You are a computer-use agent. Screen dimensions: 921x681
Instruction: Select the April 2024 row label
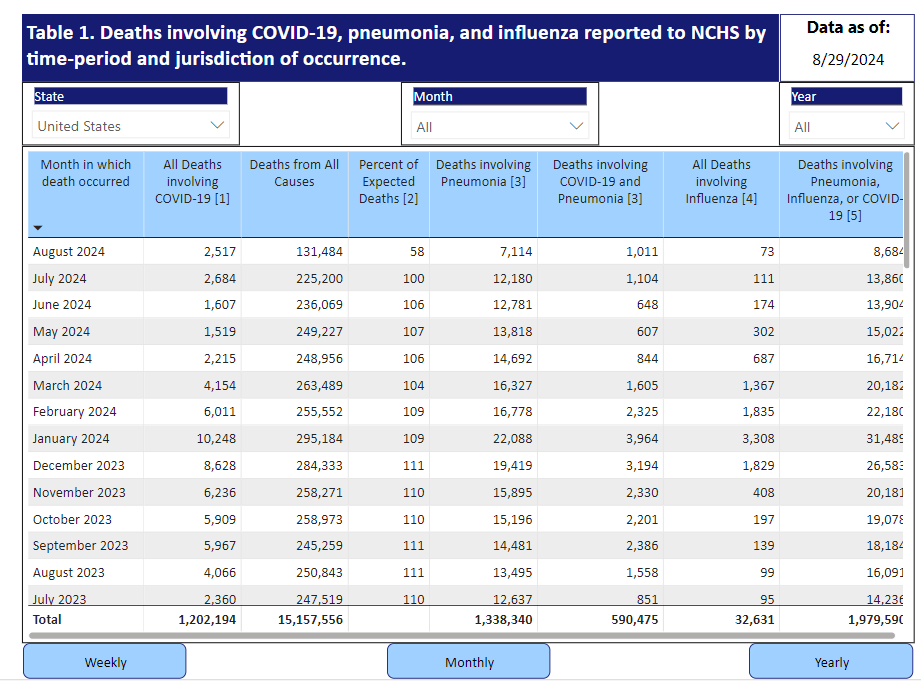pyautogui.click(x=62, y=358)
